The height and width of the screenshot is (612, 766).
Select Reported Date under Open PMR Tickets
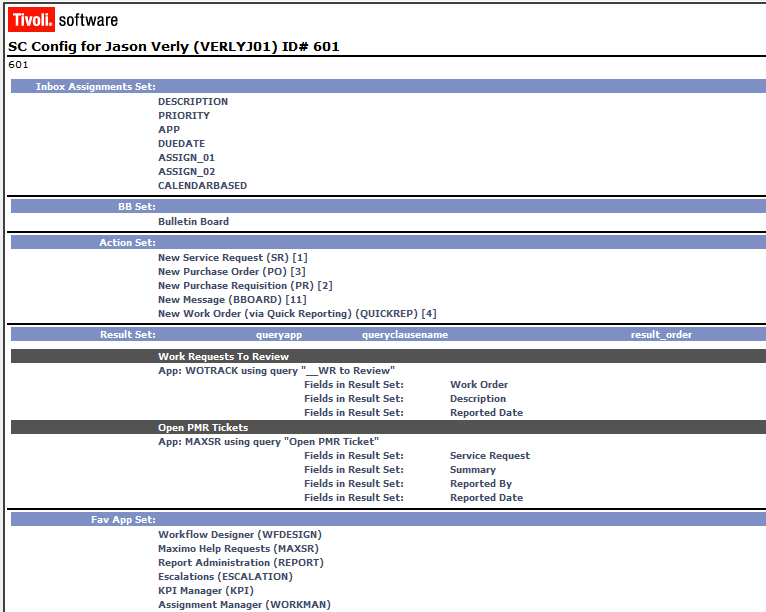pyautogui.click(x=487, y=498)
